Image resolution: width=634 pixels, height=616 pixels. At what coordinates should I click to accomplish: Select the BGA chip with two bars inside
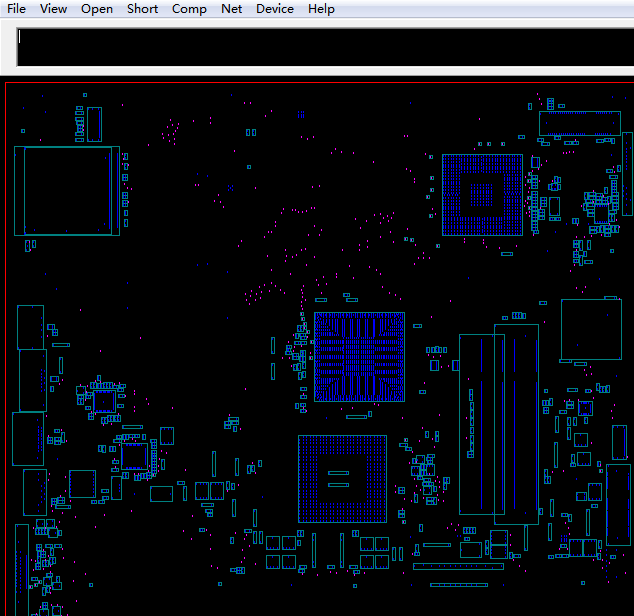[342, 479]
